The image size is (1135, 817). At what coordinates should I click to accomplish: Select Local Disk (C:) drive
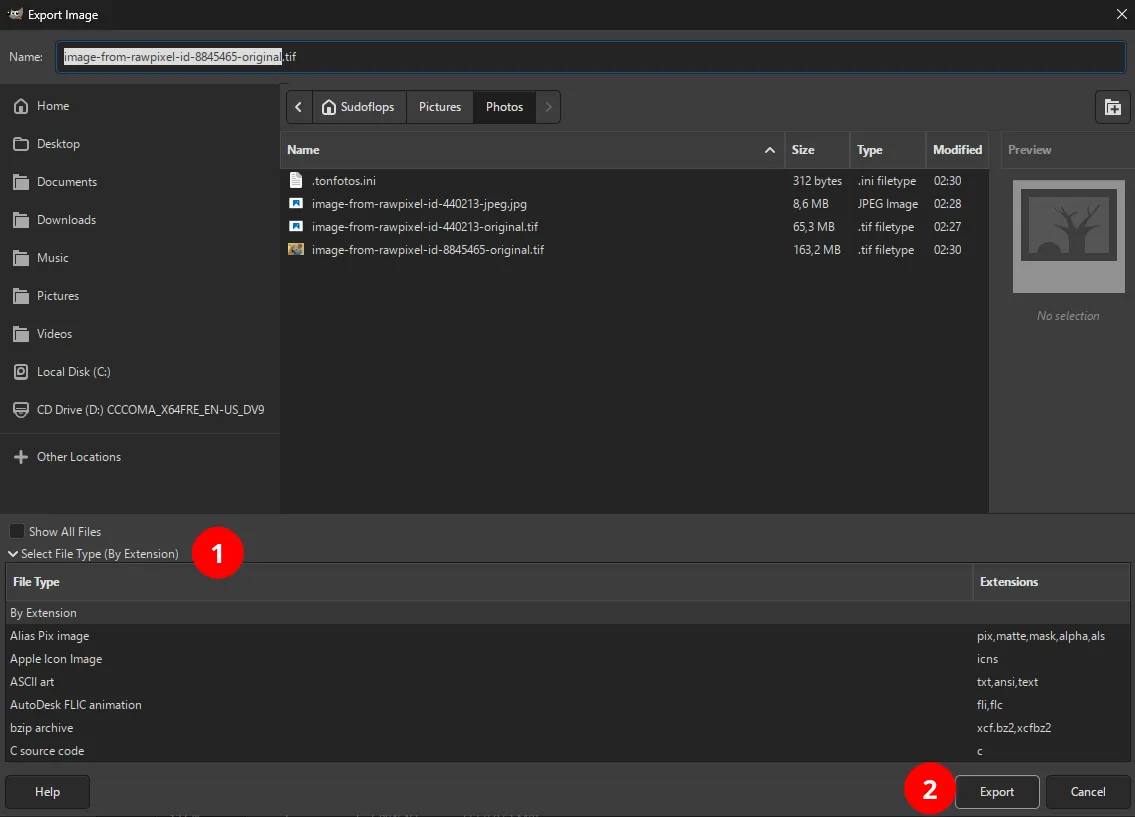[73, 372]
